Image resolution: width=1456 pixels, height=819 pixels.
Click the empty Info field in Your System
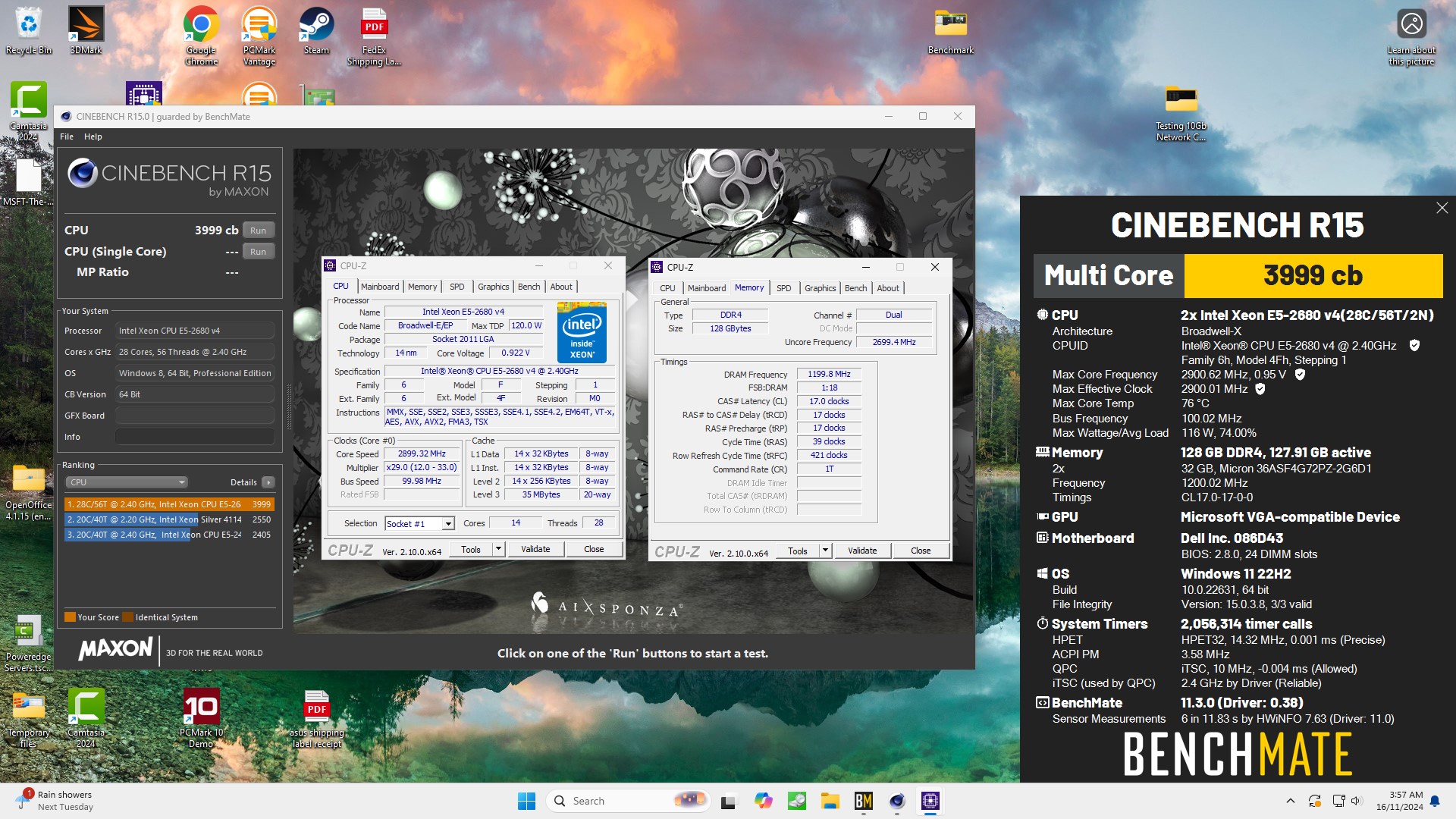[195, 437]
